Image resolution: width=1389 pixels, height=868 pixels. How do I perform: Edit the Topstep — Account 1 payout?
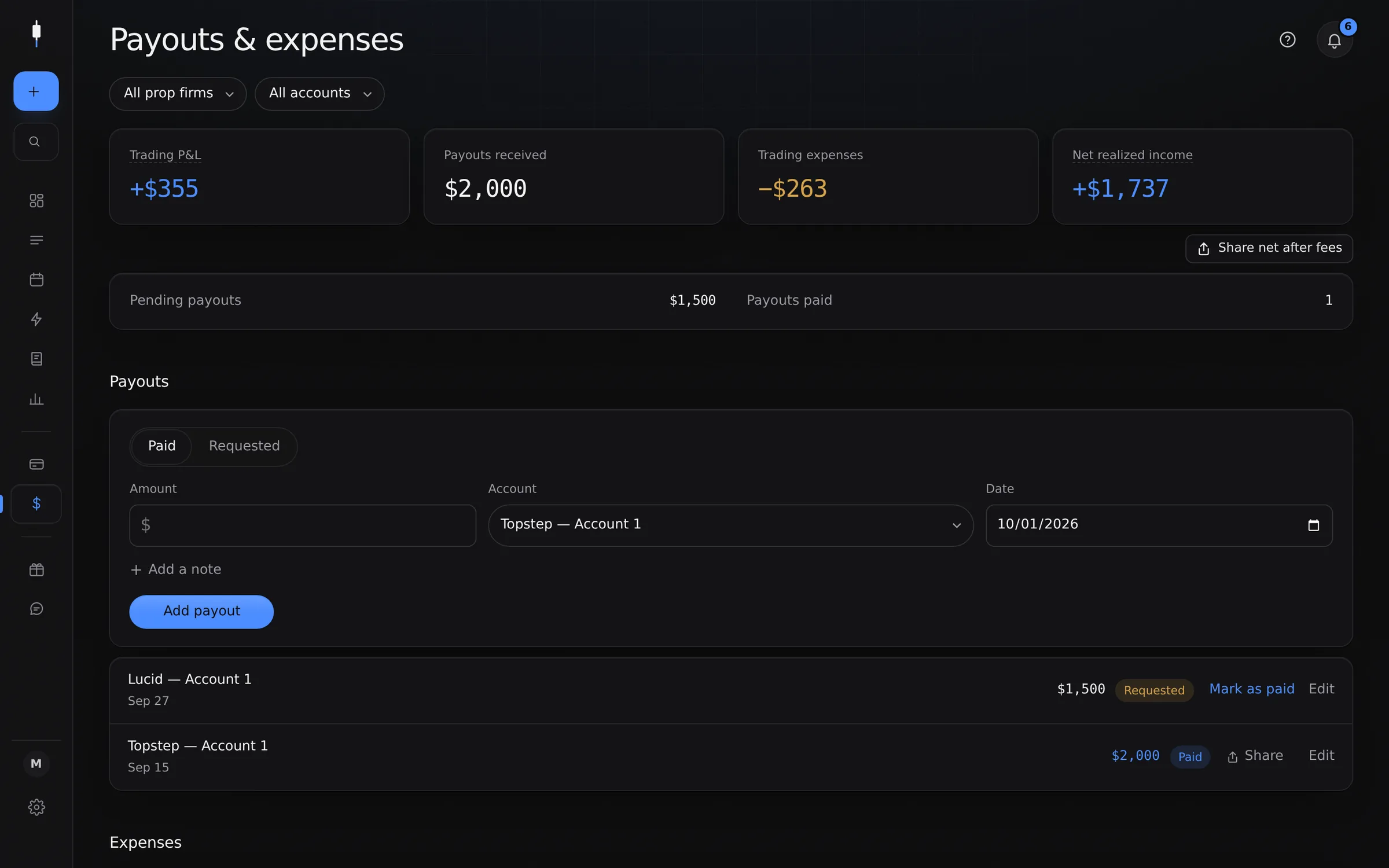[1321, 755]
